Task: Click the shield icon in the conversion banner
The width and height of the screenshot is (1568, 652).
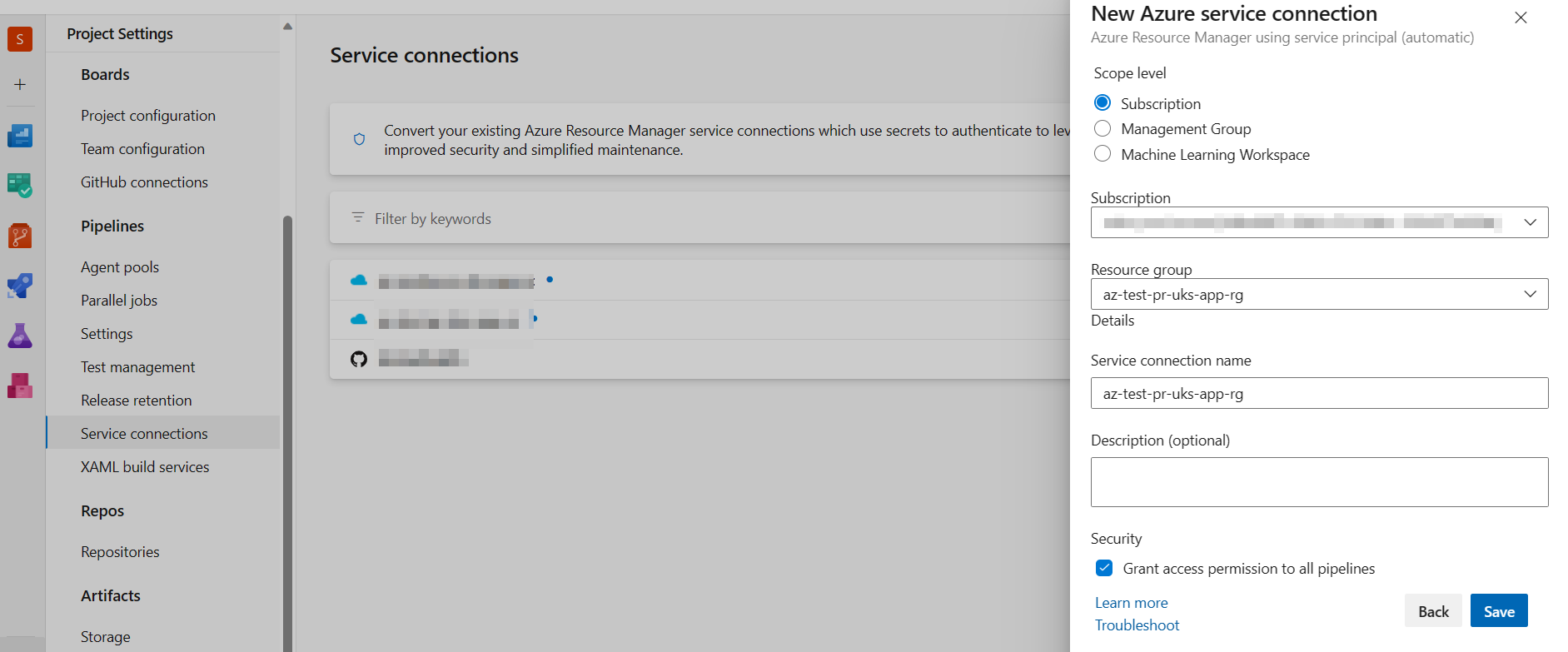Action: (359, 139)
